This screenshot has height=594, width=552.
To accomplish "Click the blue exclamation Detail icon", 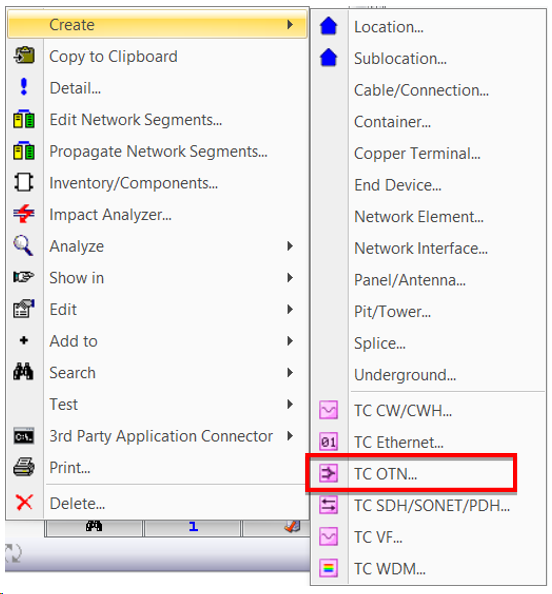I will point(24,87).
